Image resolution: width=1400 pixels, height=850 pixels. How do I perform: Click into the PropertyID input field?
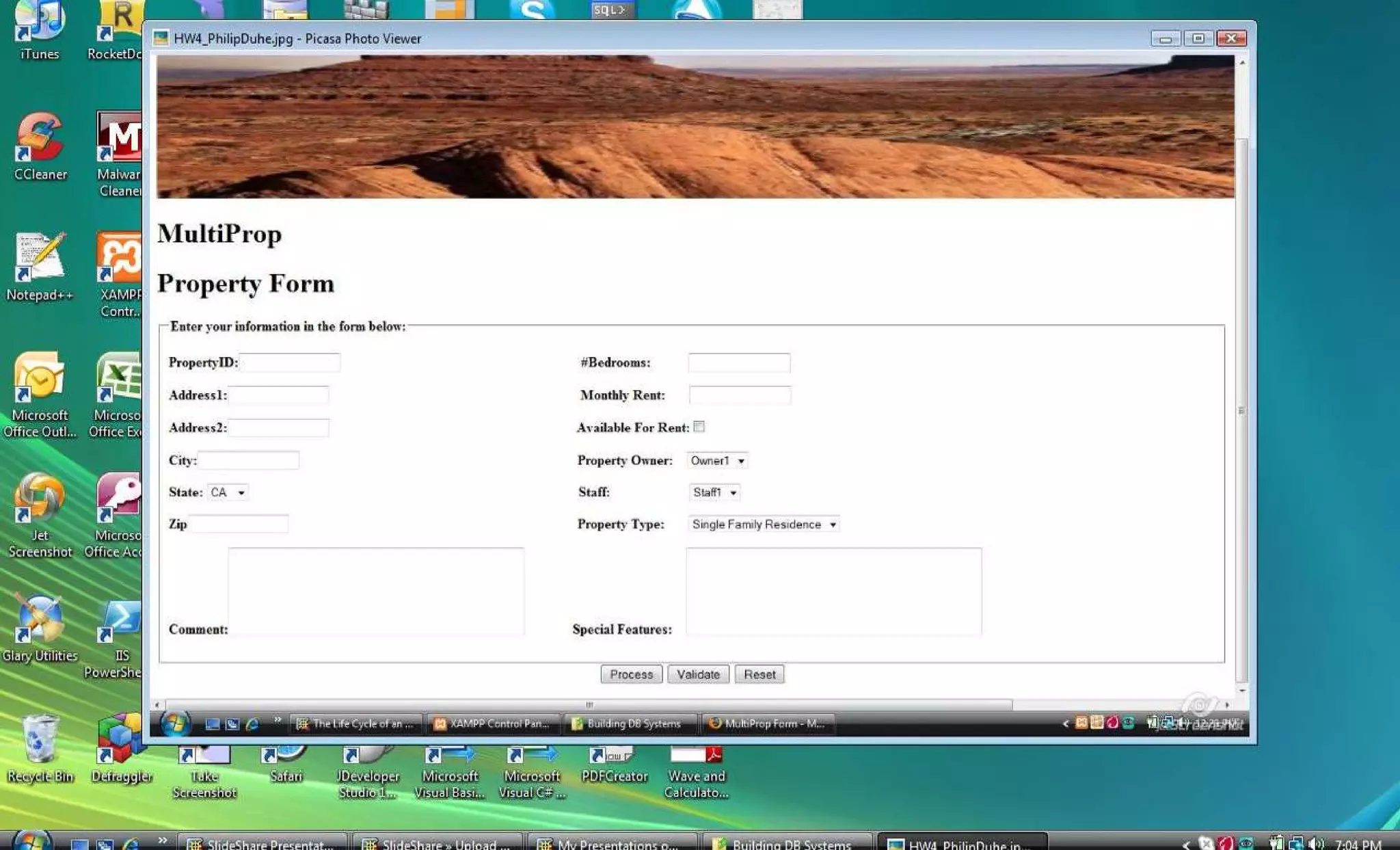290,362
